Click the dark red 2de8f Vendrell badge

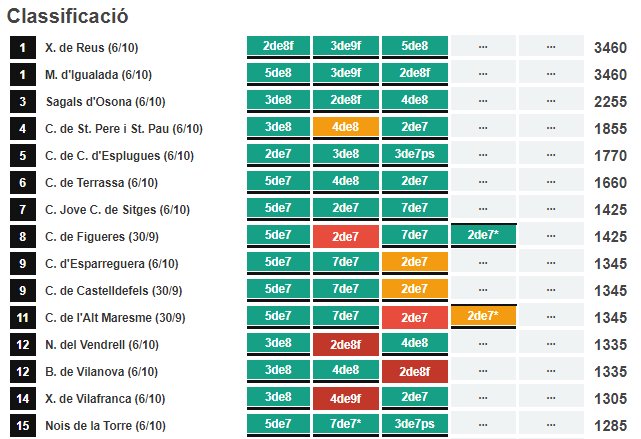(x=345, y=344)
